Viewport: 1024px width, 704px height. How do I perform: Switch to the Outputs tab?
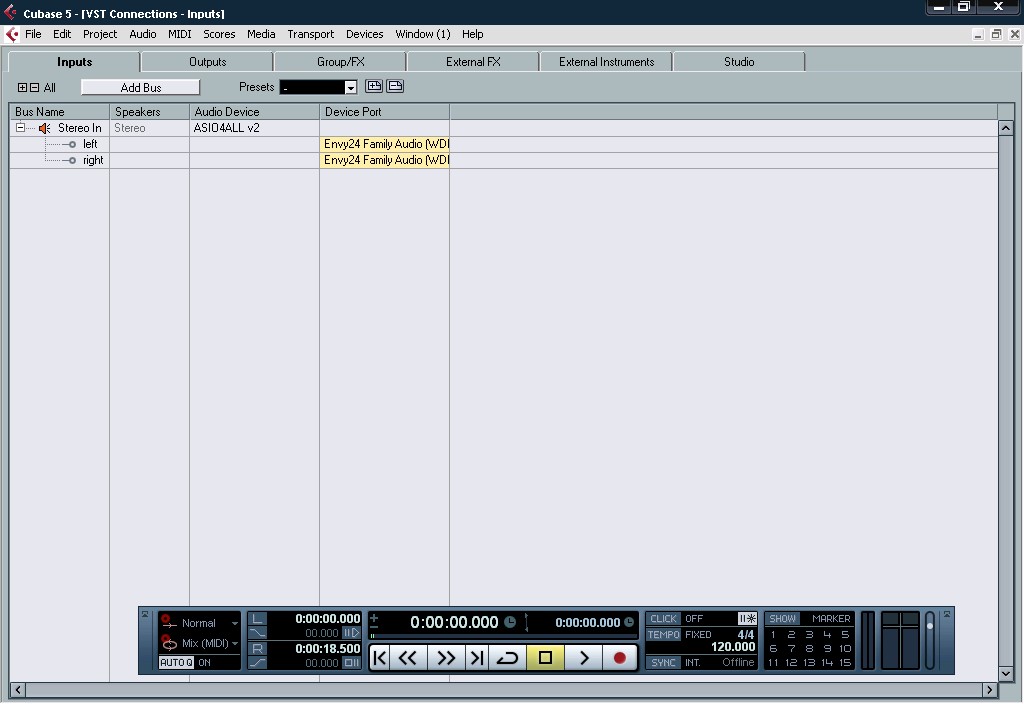click(x=208, y=62)
